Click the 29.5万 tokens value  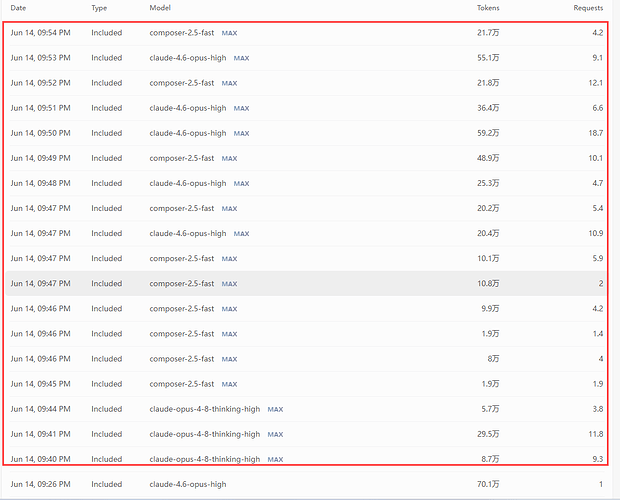tap(488, 434)
